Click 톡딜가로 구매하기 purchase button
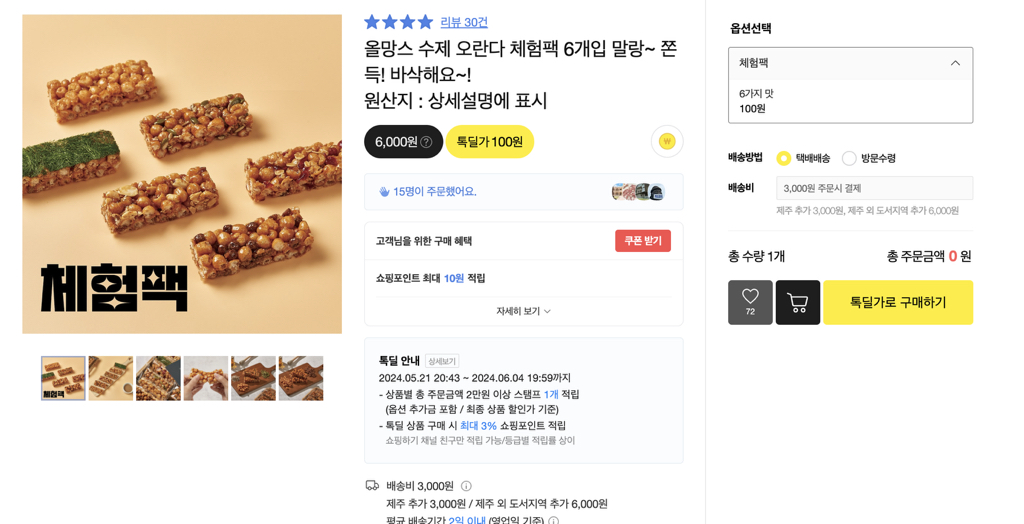Viewport: 1024px width, 524px height. point(897,302)
